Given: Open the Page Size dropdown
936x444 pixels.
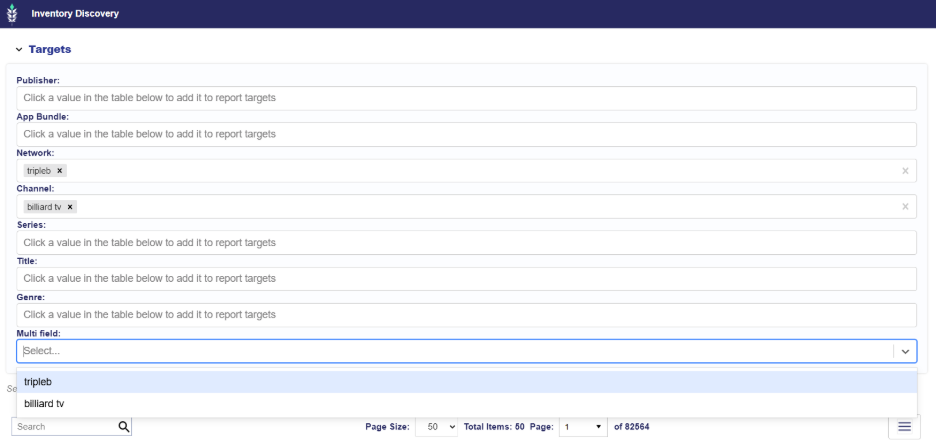Looking at the screenshot, I should 436,426.
